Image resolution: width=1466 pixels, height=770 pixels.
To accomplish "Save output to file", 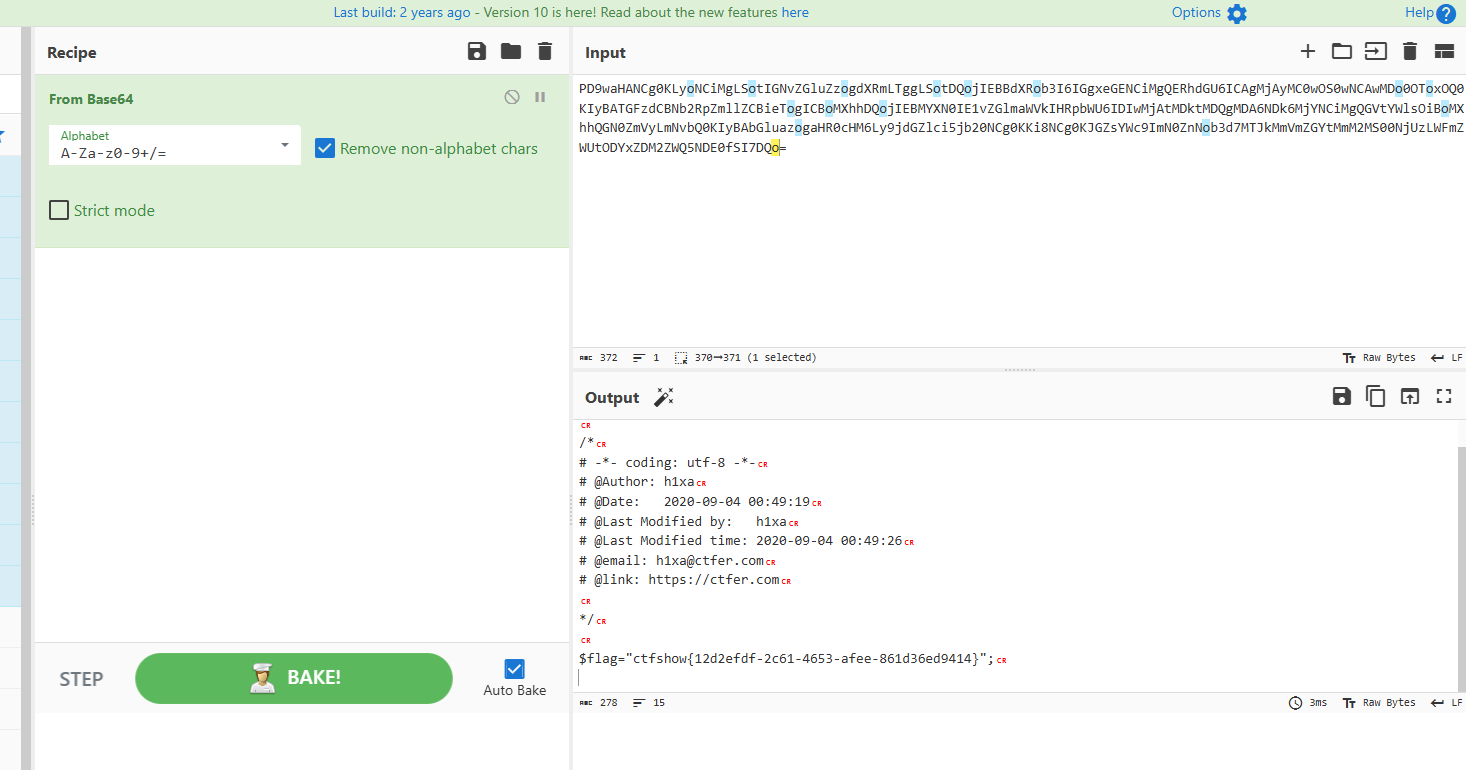I will pos(1342,396).
